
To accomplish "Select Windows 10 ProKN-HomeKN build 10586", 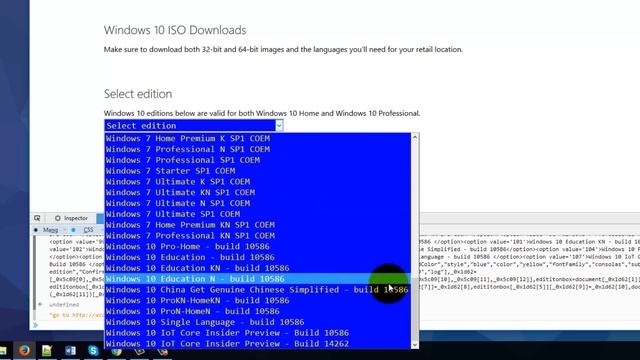I will tap(258, 300).
